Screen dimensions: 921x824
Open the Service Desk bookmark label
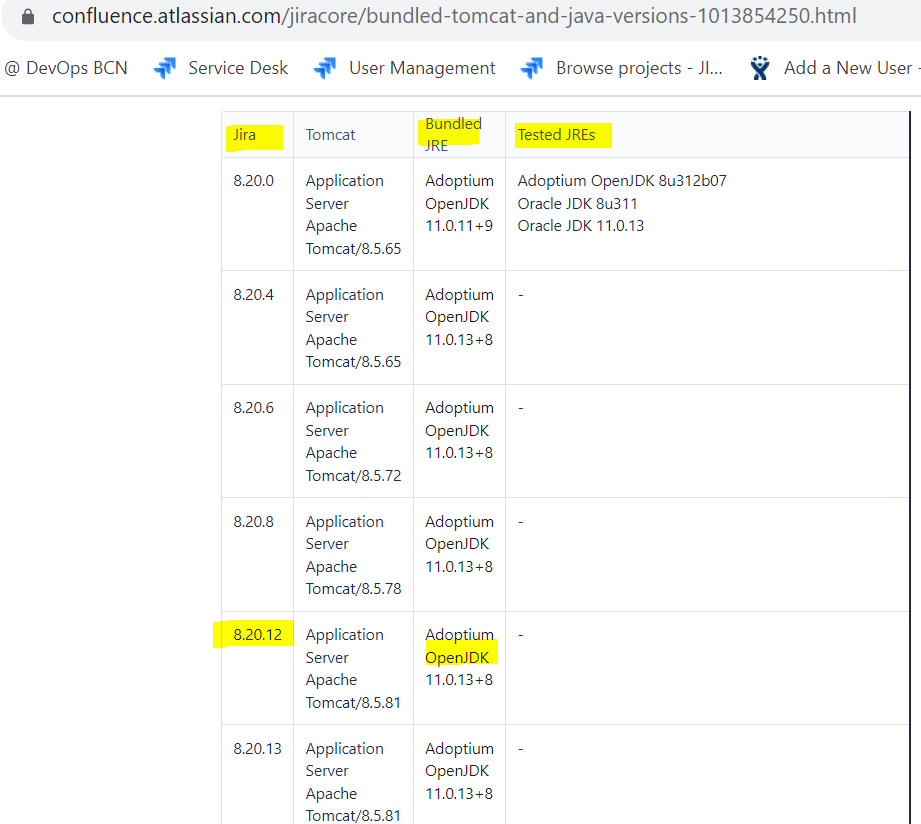[238, 68]
